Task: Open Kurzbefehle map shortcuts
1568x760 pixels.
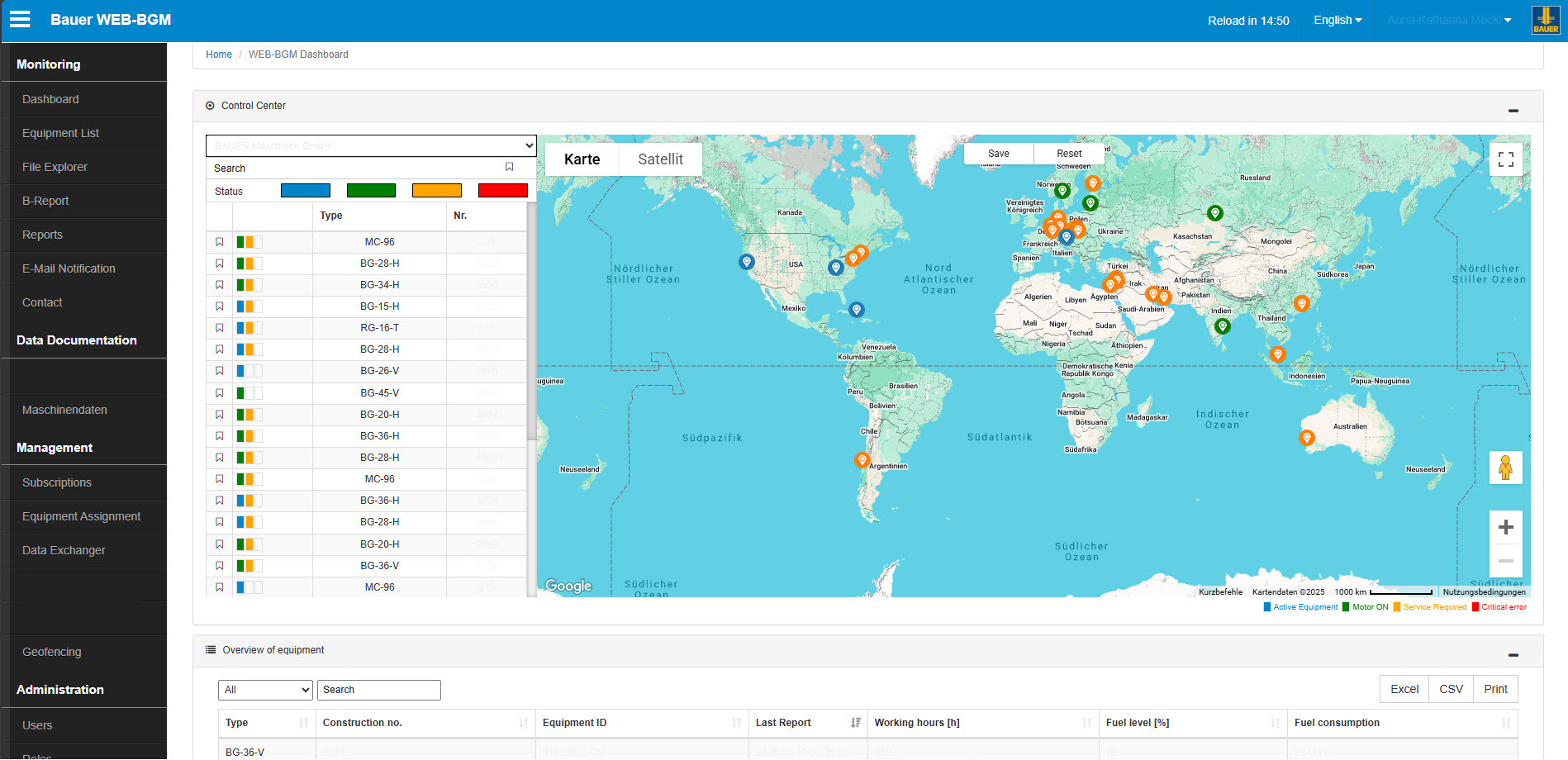Action: [1220, 591]
